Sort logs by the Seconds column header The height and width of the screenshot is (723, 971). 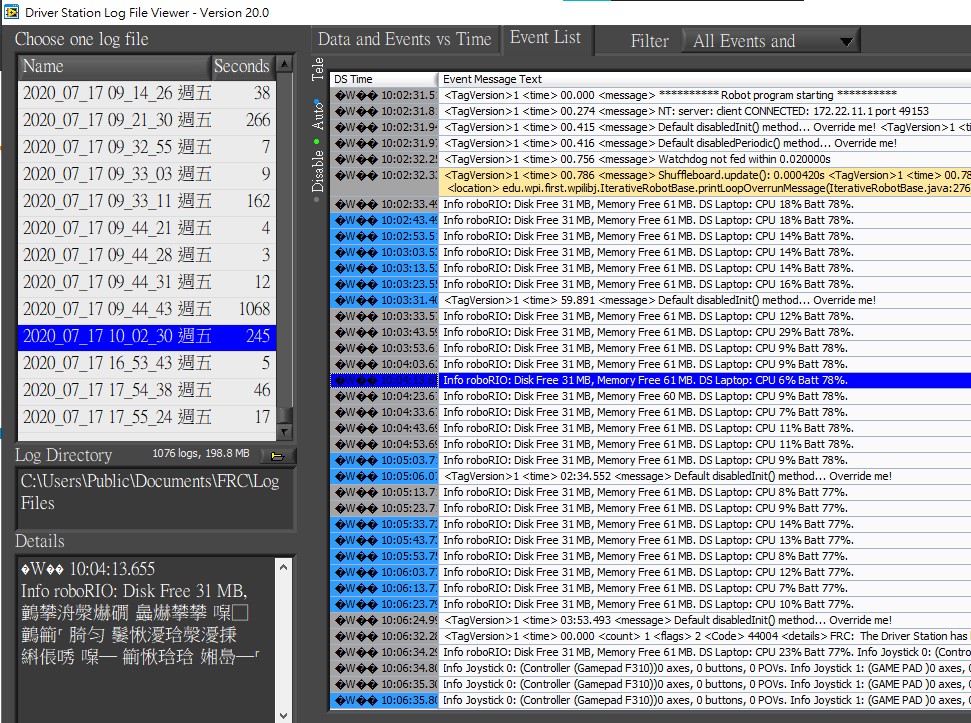242,66
